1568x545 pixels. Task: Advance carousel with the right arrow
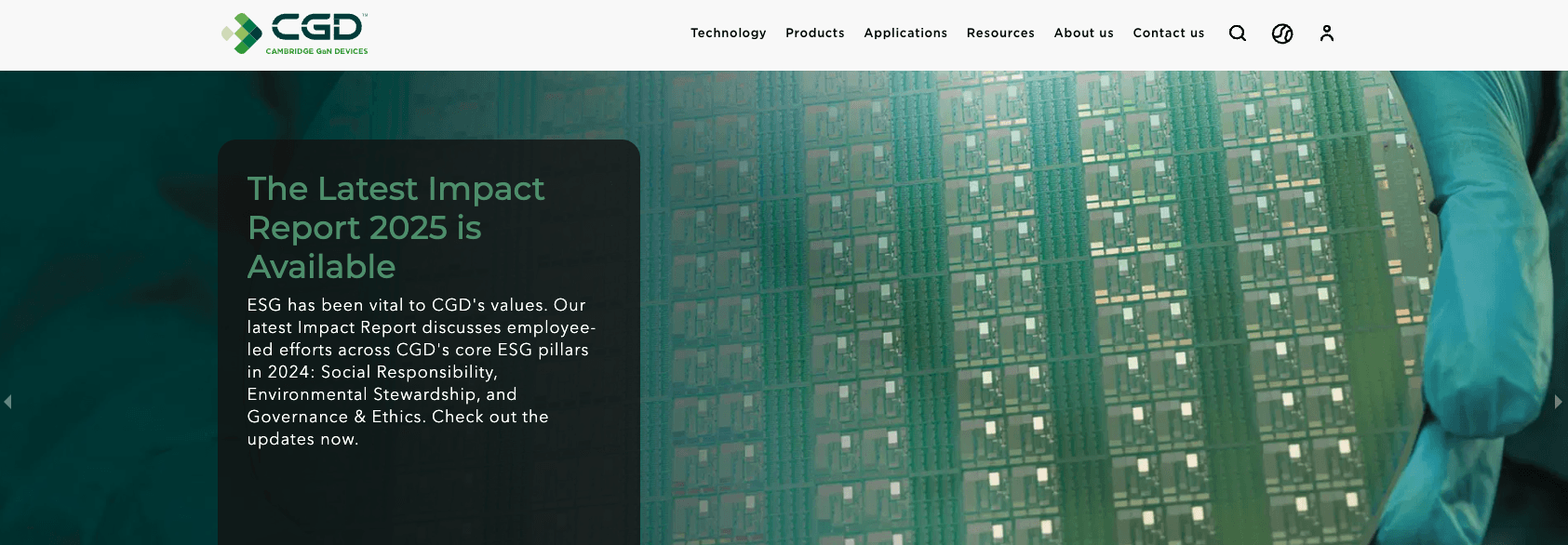tap(1559, 402)
